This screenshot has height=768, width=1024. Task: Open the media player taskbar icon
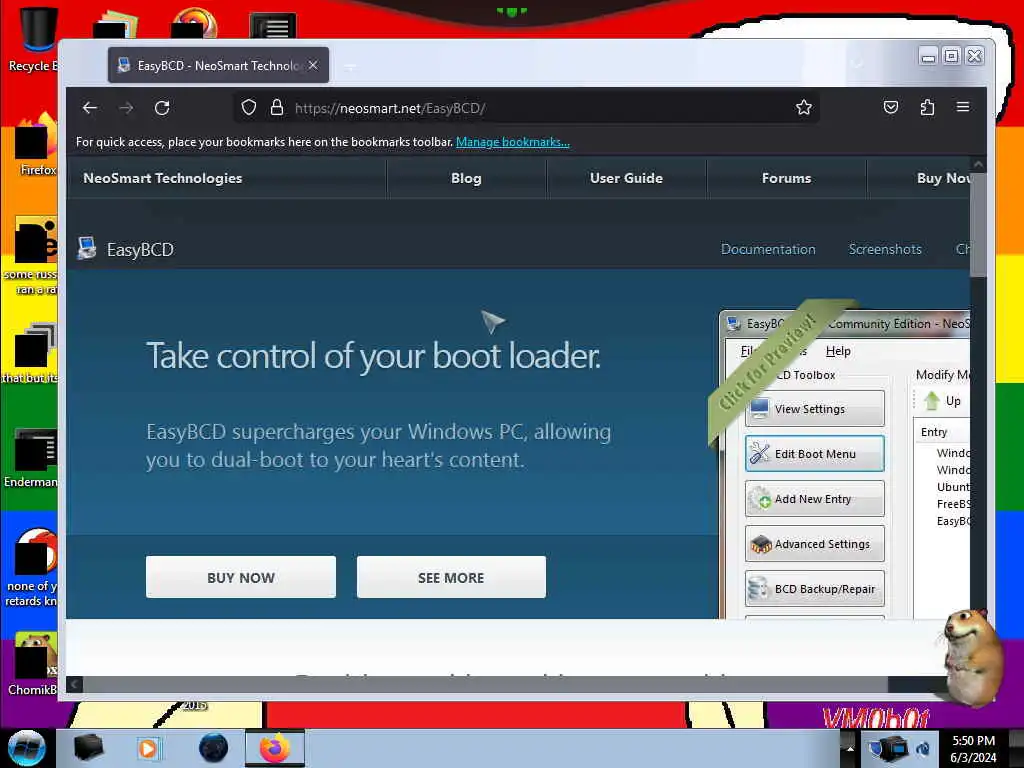click(x=148, y=748)
